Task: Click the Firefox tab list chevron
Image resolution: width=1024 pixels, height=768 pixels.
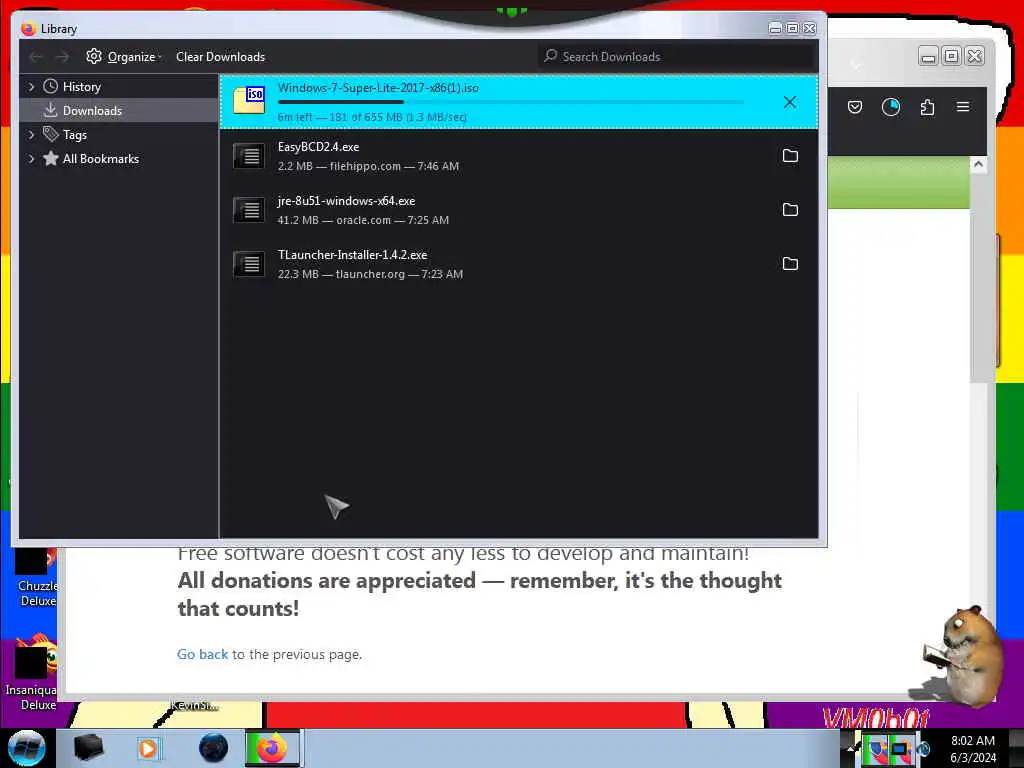Action: coord(856,64)
